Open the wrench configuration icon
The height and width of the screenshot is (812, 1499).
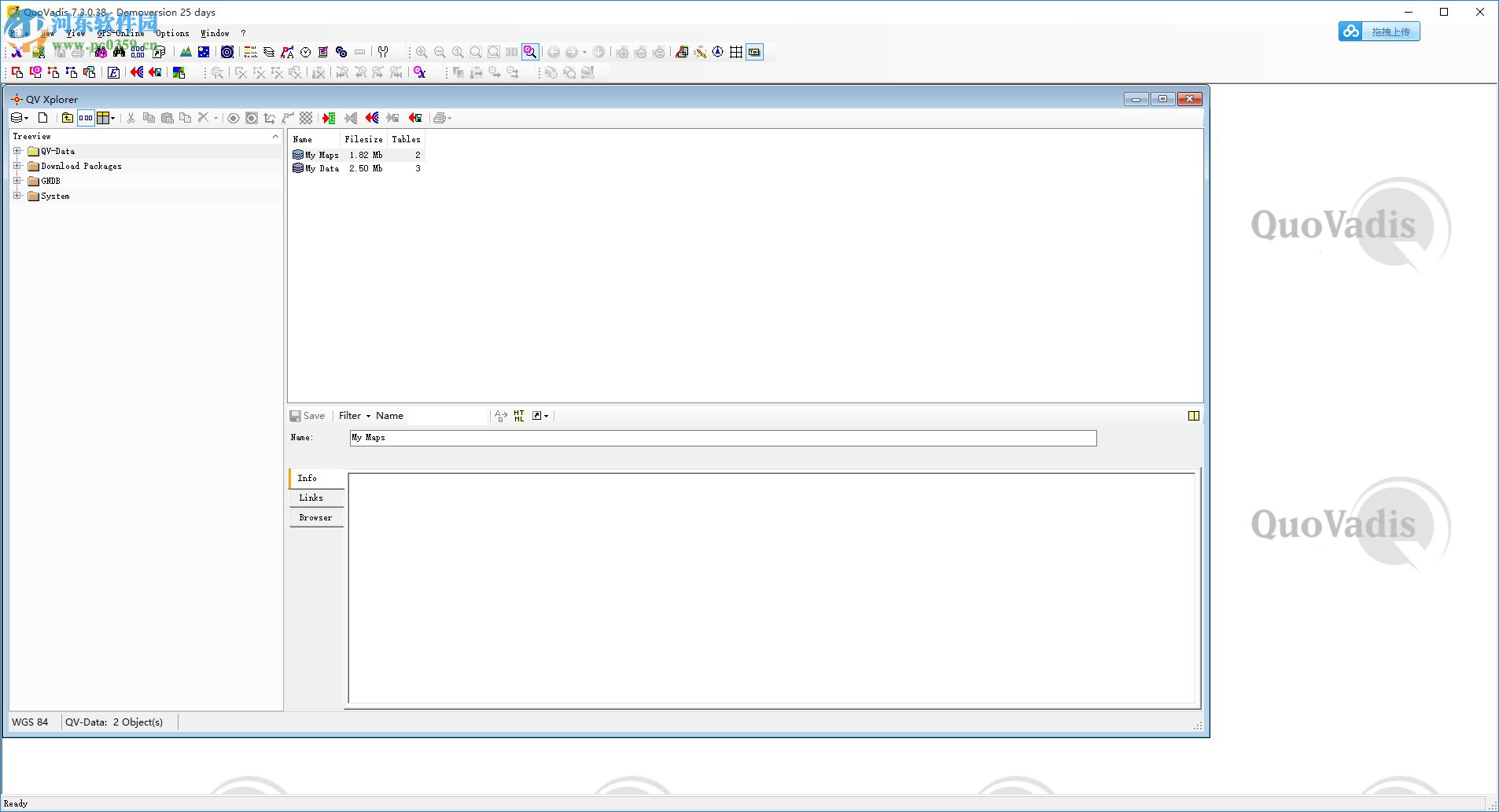[x=385, y=52]
